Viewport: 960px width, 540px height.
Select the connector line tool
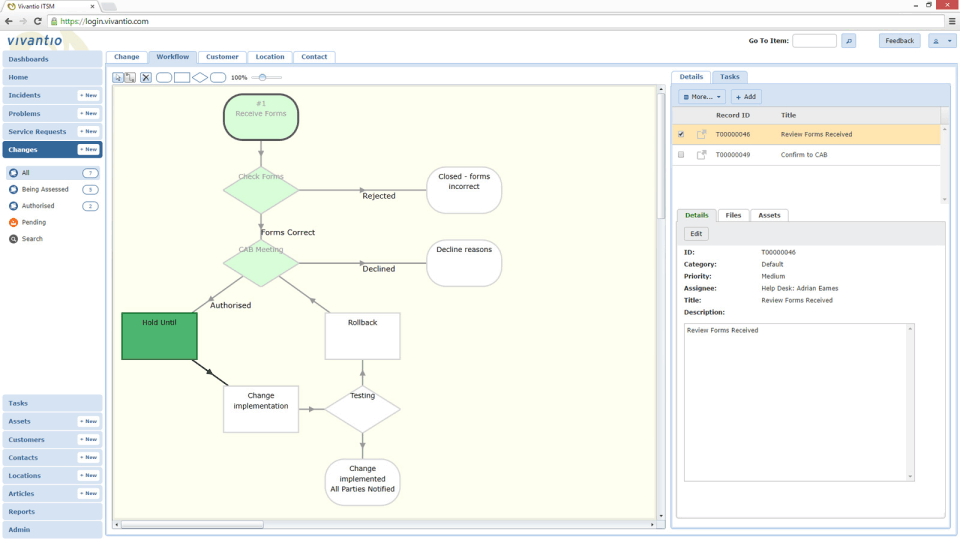[130, 78]
